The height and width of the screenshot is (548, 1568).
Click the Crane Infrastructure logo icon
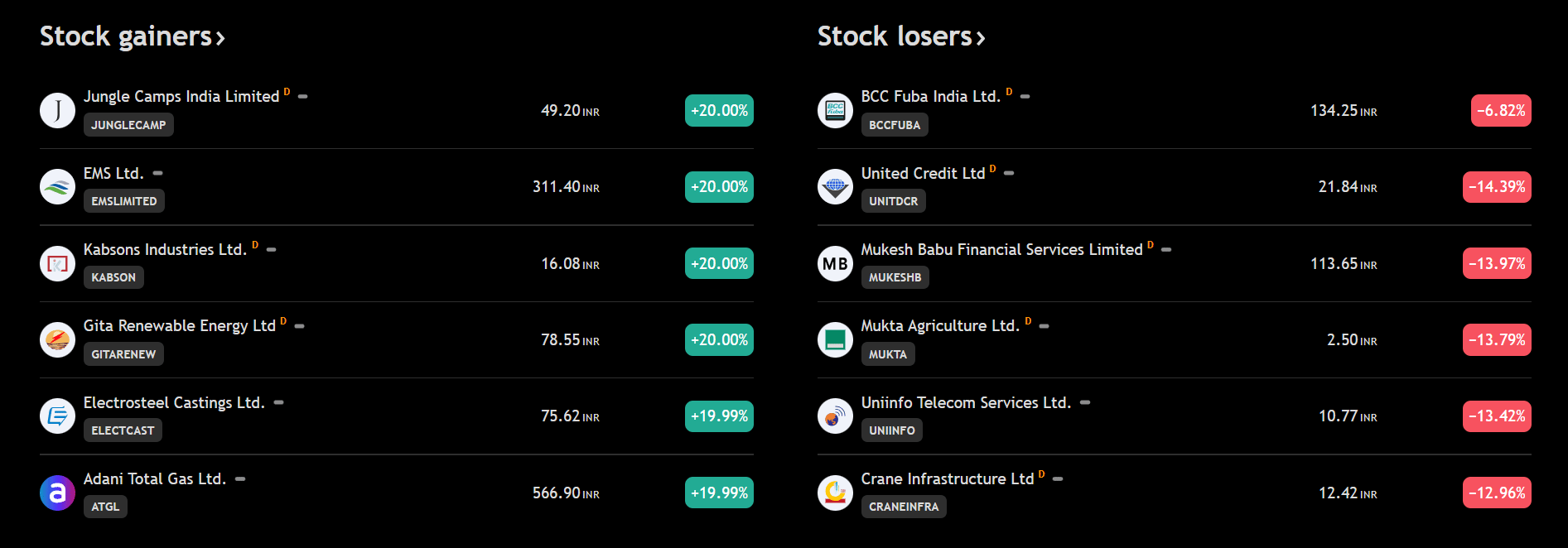click(835, 493)
